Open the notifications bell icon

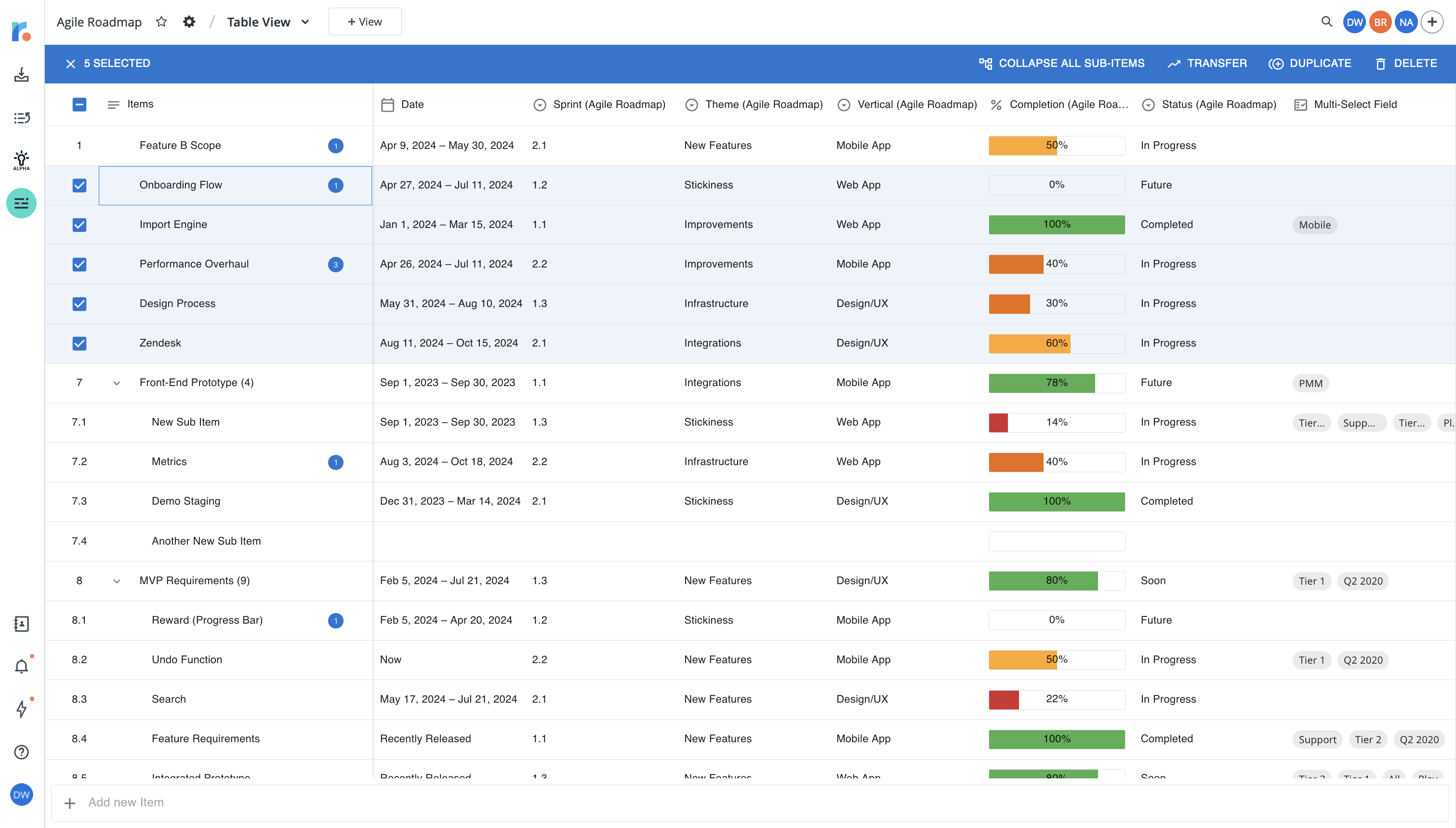tap(21, 666)
